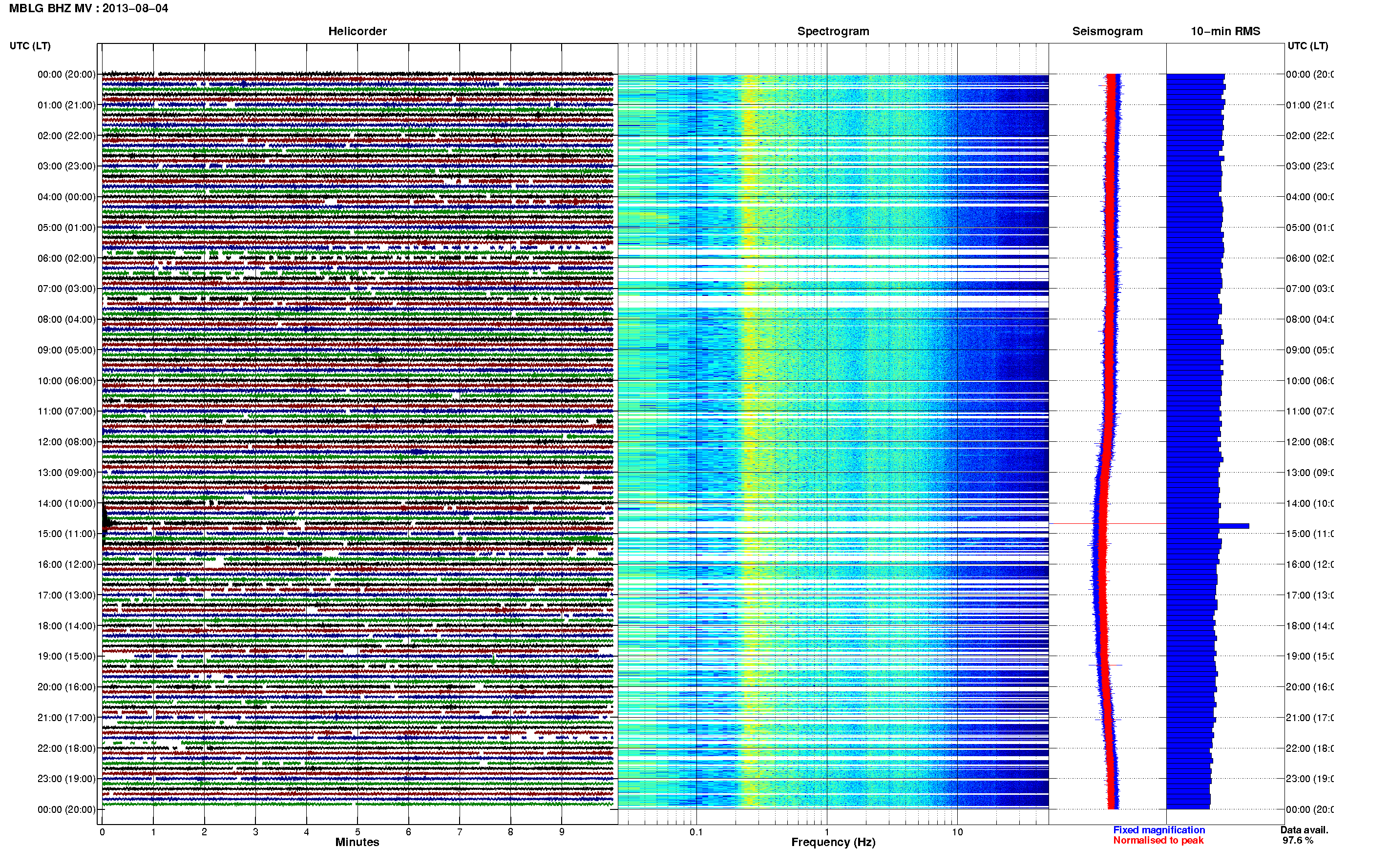Select the '01:00 (21:00)' time label on left axis

point(66,105)
